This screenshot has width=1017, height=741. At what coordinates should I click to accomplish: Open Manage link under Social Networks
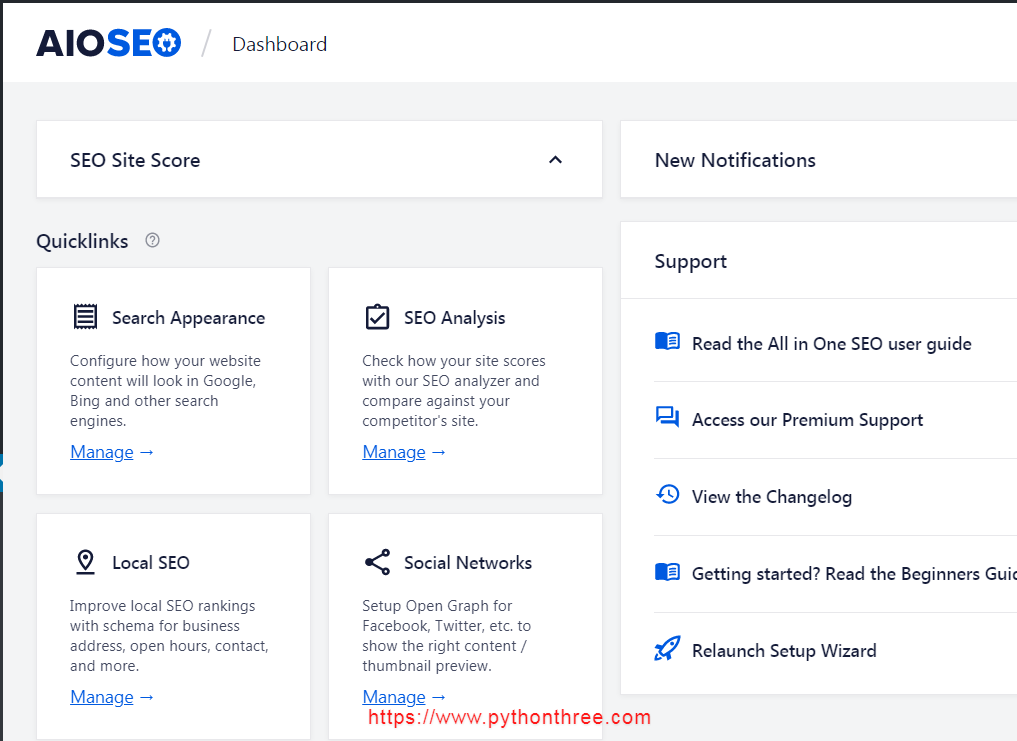pos(394,696)
